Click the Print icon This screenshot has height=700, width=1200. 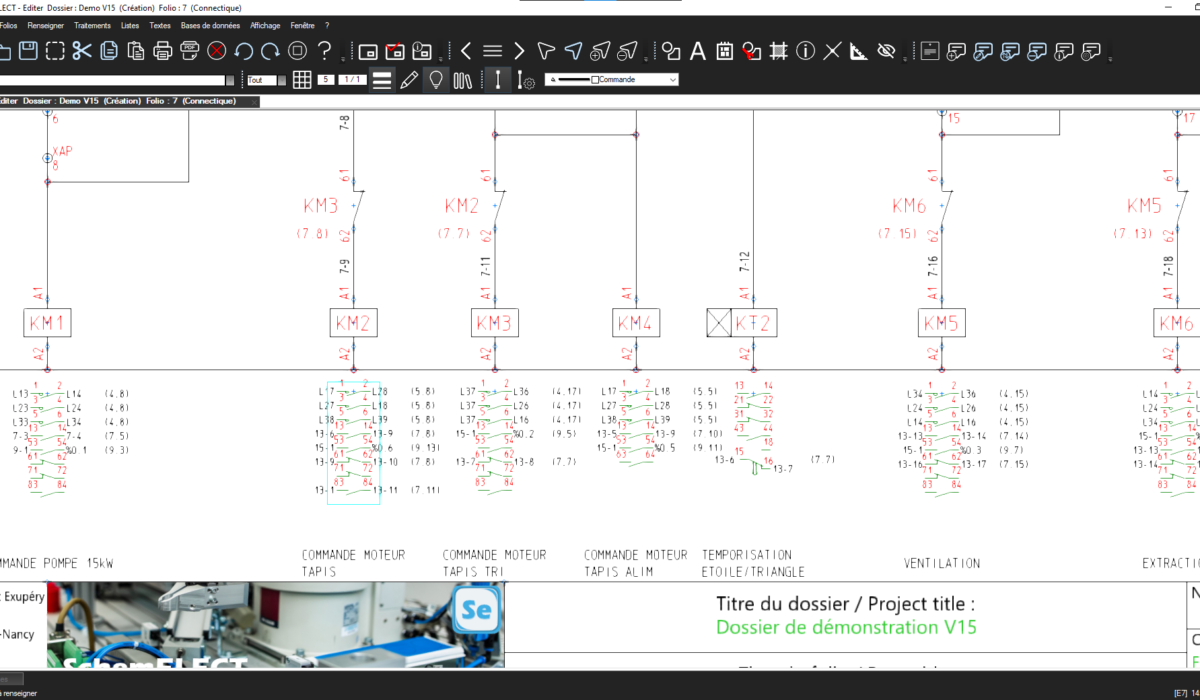(163, 50)
